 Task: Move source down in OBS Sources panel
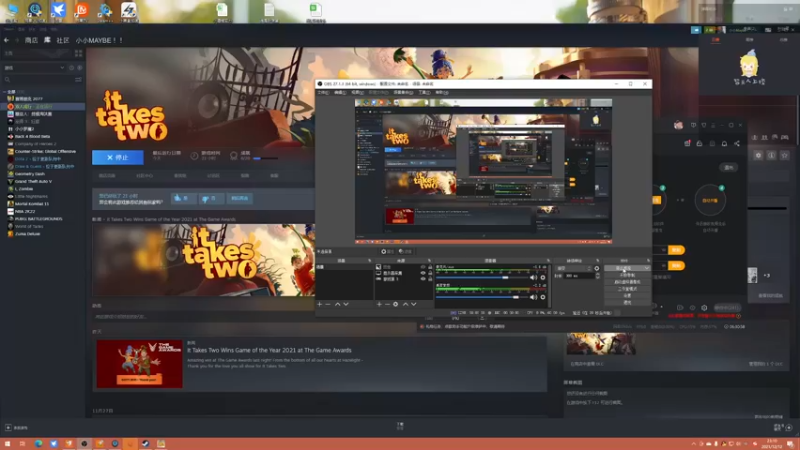tap(414, 304)
